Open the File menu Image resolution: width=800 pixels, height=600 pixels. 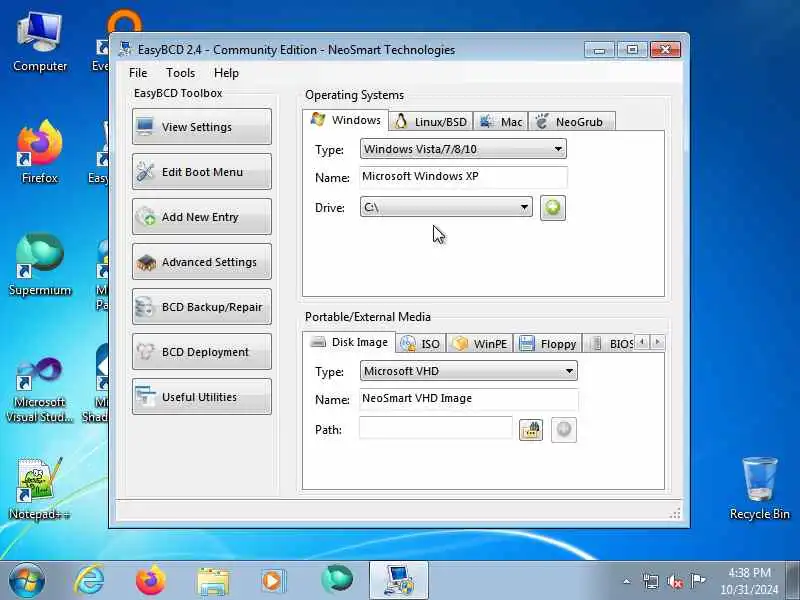138,73
